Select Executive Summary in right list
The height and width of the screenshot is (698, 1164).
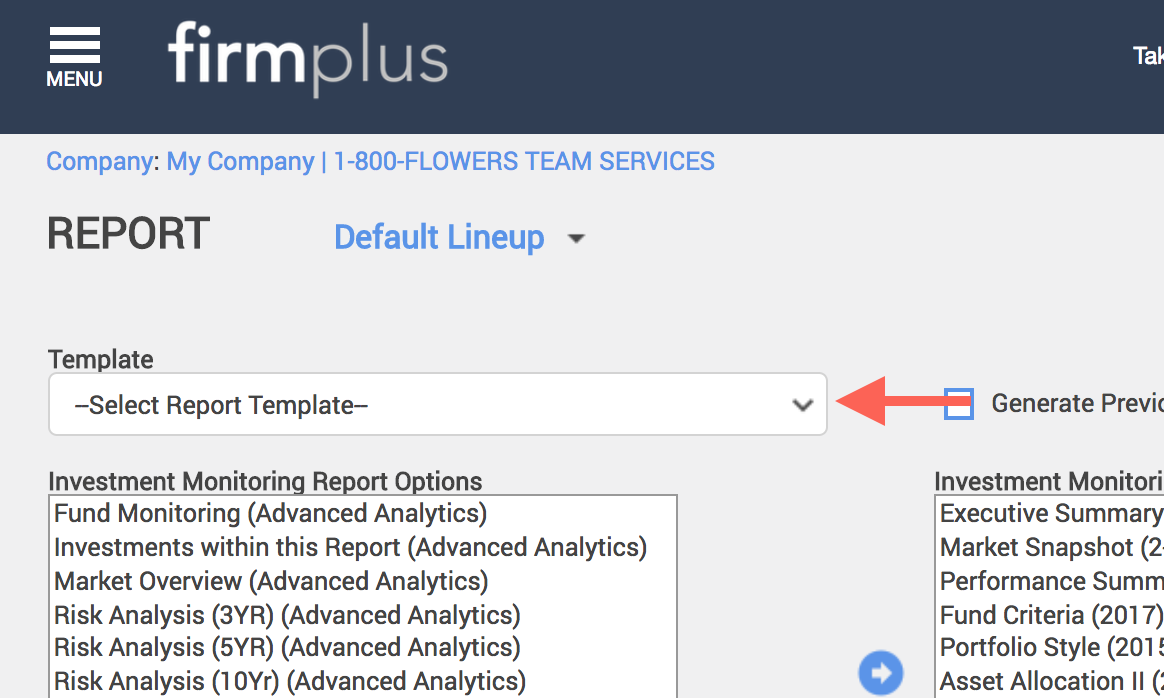pos(1050,513)
